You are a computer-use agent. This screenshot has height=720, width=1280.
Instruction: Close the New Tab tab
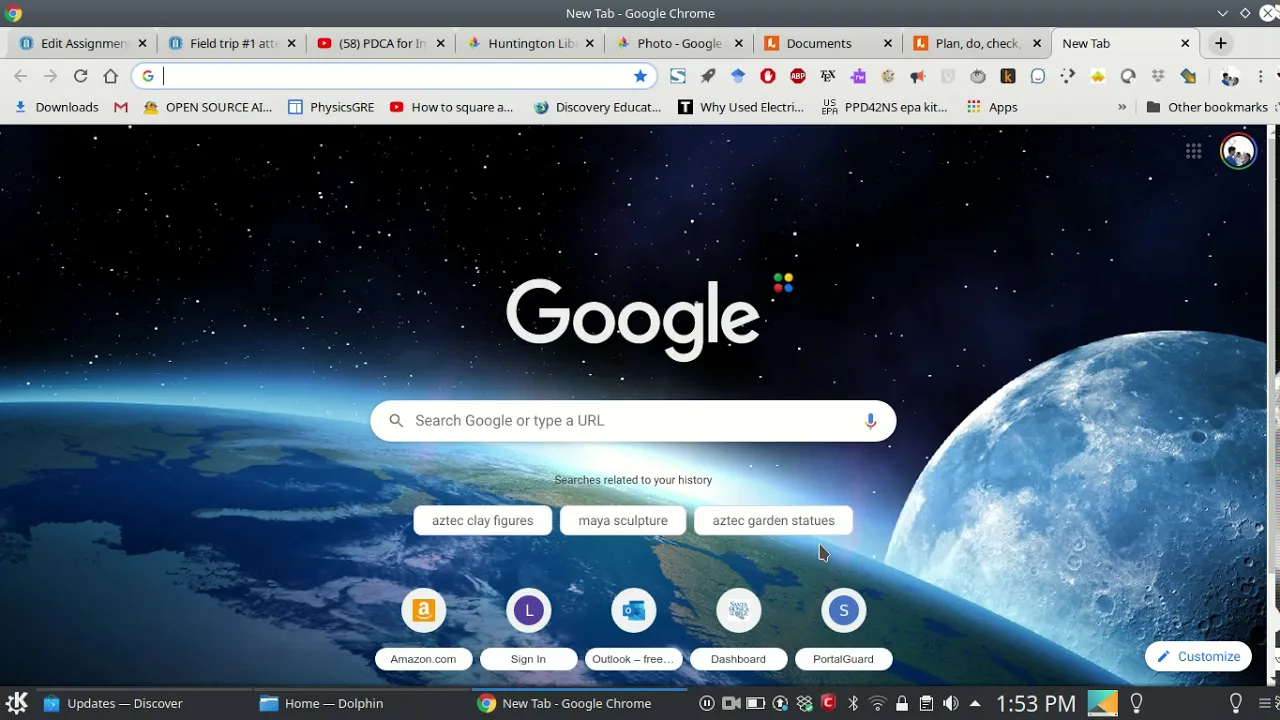click(1185, 43)
